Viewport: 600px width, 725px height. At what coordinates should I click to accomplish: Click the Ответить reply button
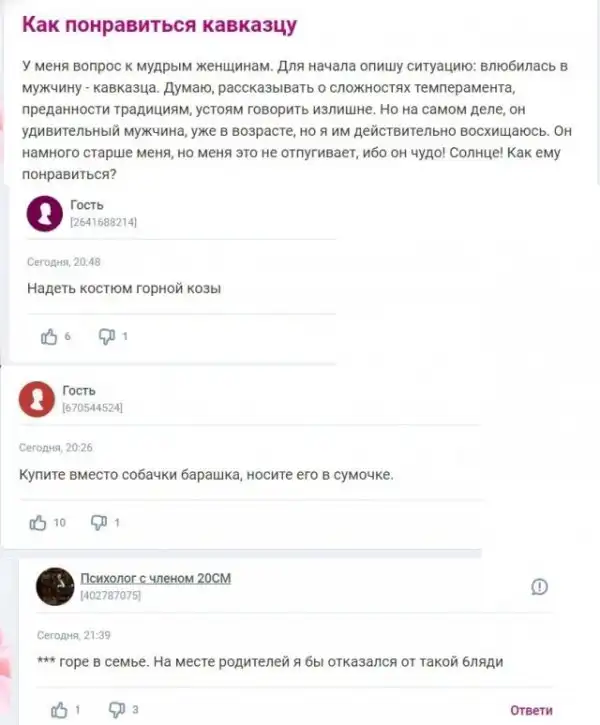531,710
